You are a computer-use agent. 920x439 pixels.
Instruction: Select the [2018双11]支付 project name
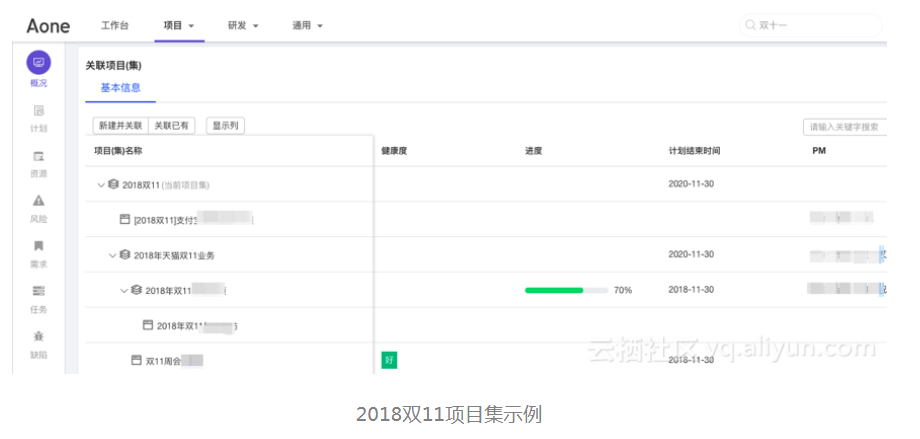tap(164, 220)
